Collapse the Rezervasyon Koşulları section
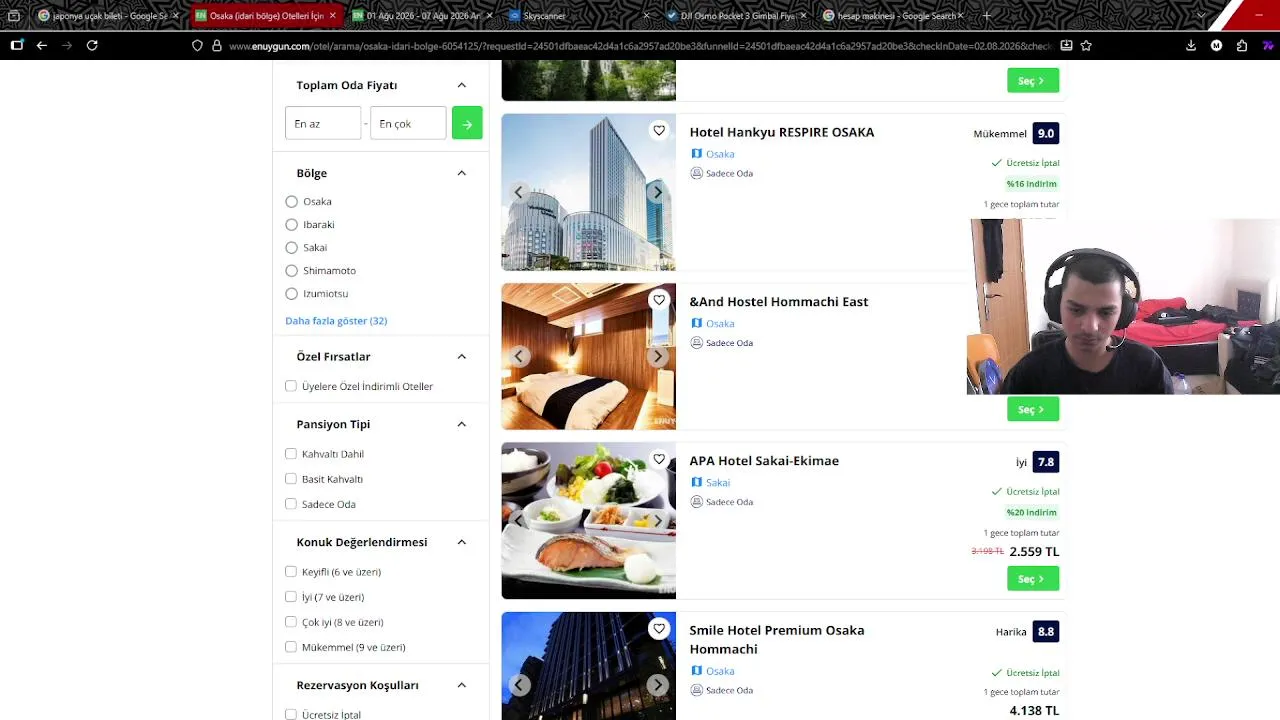The image size is (1280, 720). click(461, 685)
